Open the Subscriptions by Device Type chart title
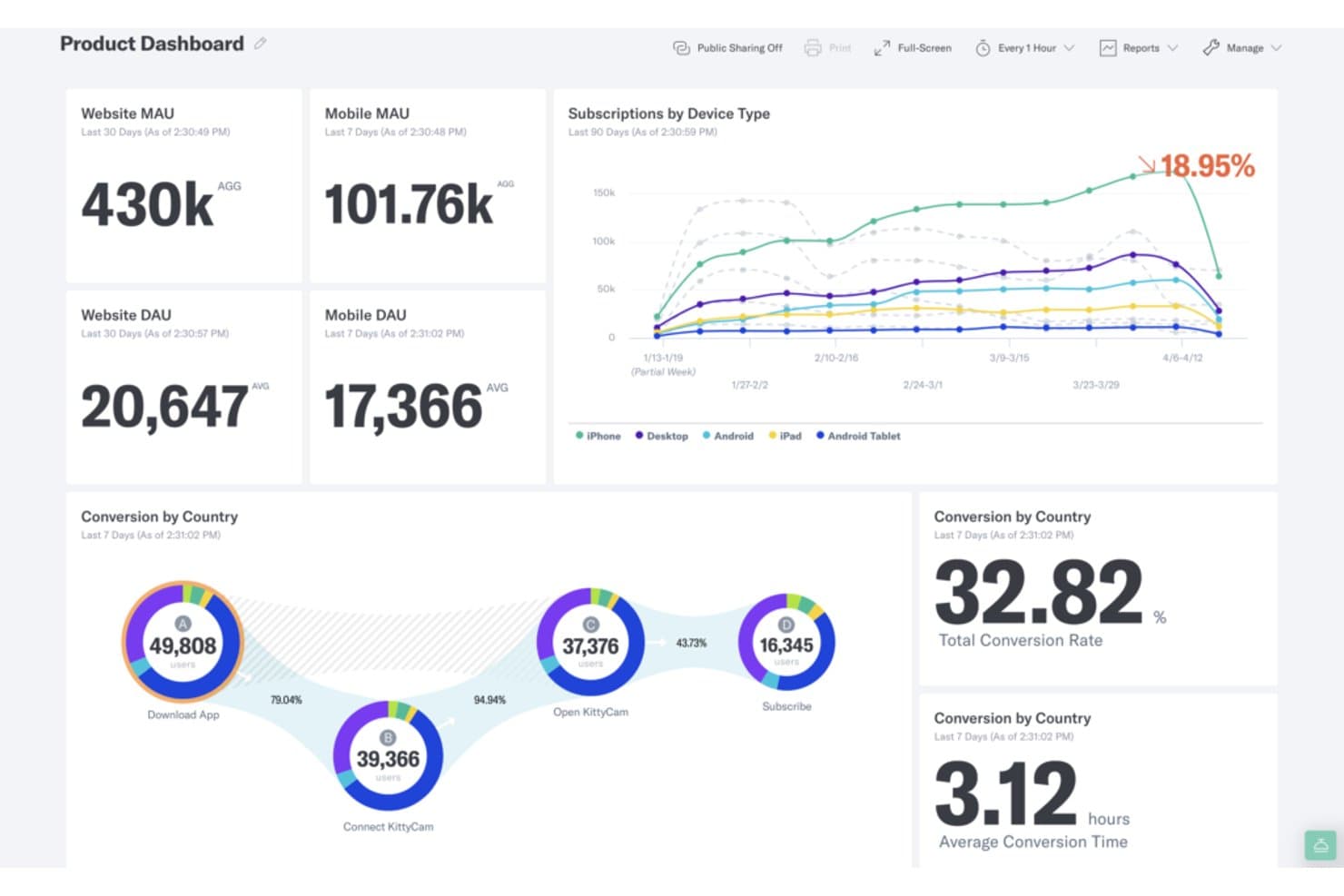The image size is (1344, 896). 669,113
